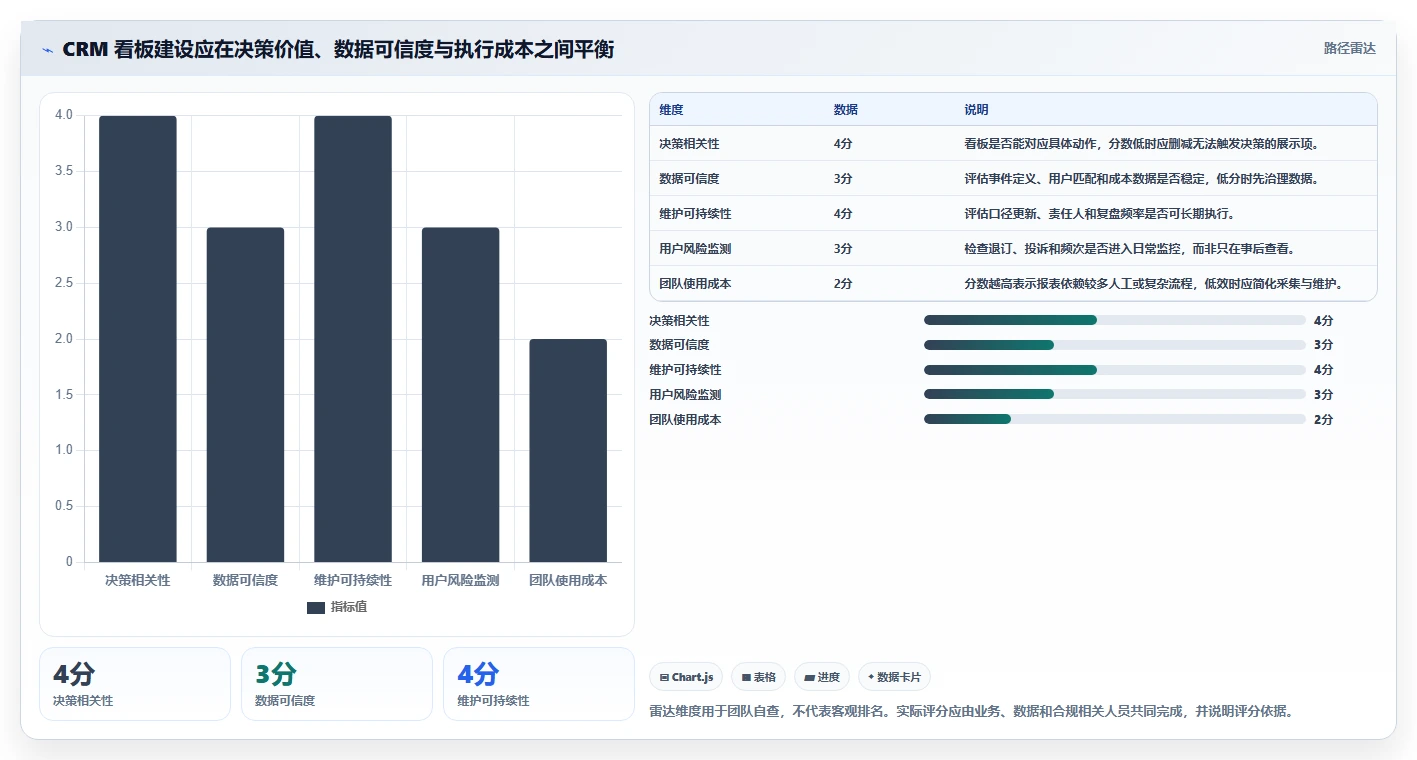
Task: Select the 数据可信度 bar in the chart
Action: pos(246,395)
